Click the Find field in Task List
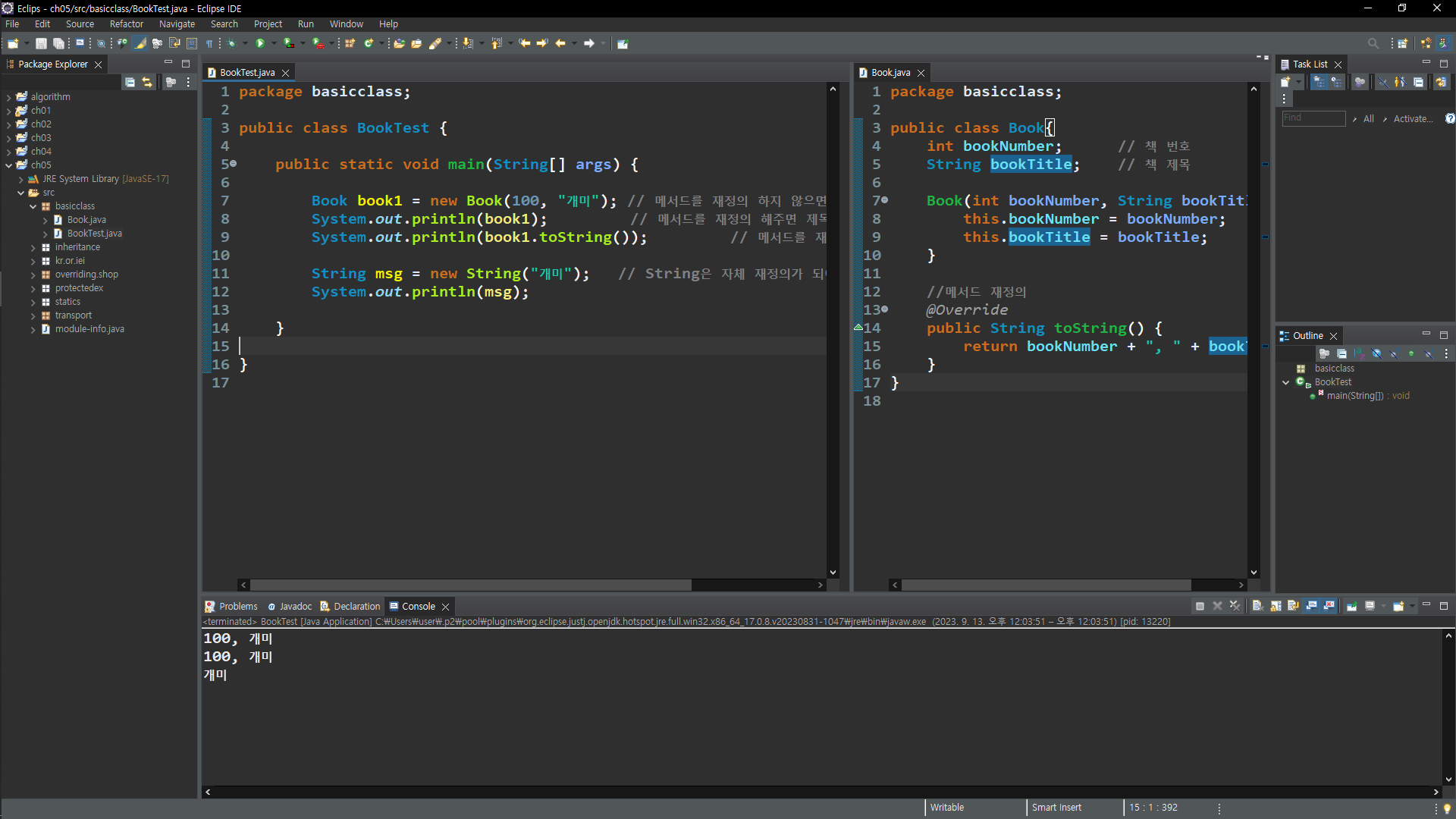The image size is (1456, 819). click(1313, 118)
